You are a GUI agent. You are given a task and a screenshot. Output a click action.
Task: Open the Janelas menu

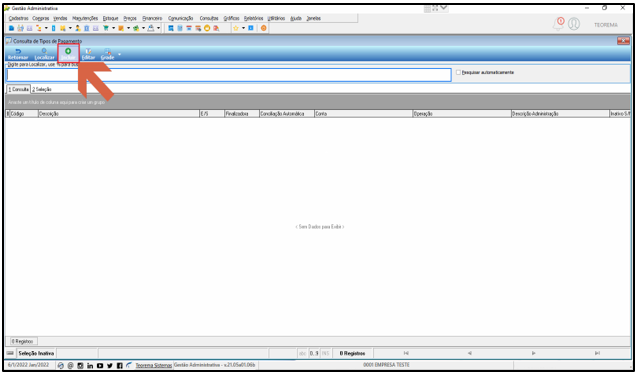pos(314,18)
